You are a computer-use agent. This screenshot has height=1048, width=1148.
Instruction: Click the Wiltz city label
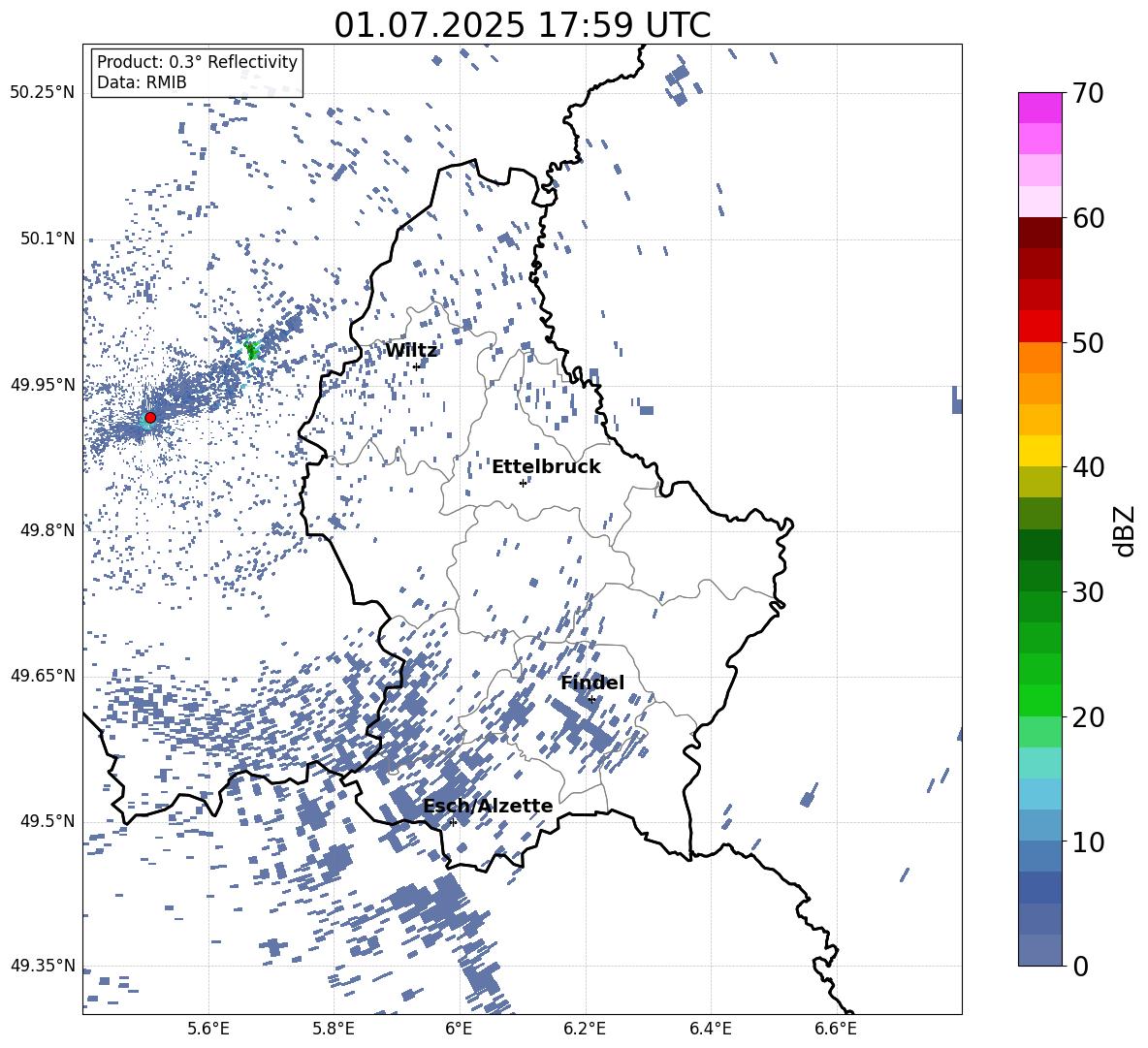pyautogui.click(x=411, y=351)
